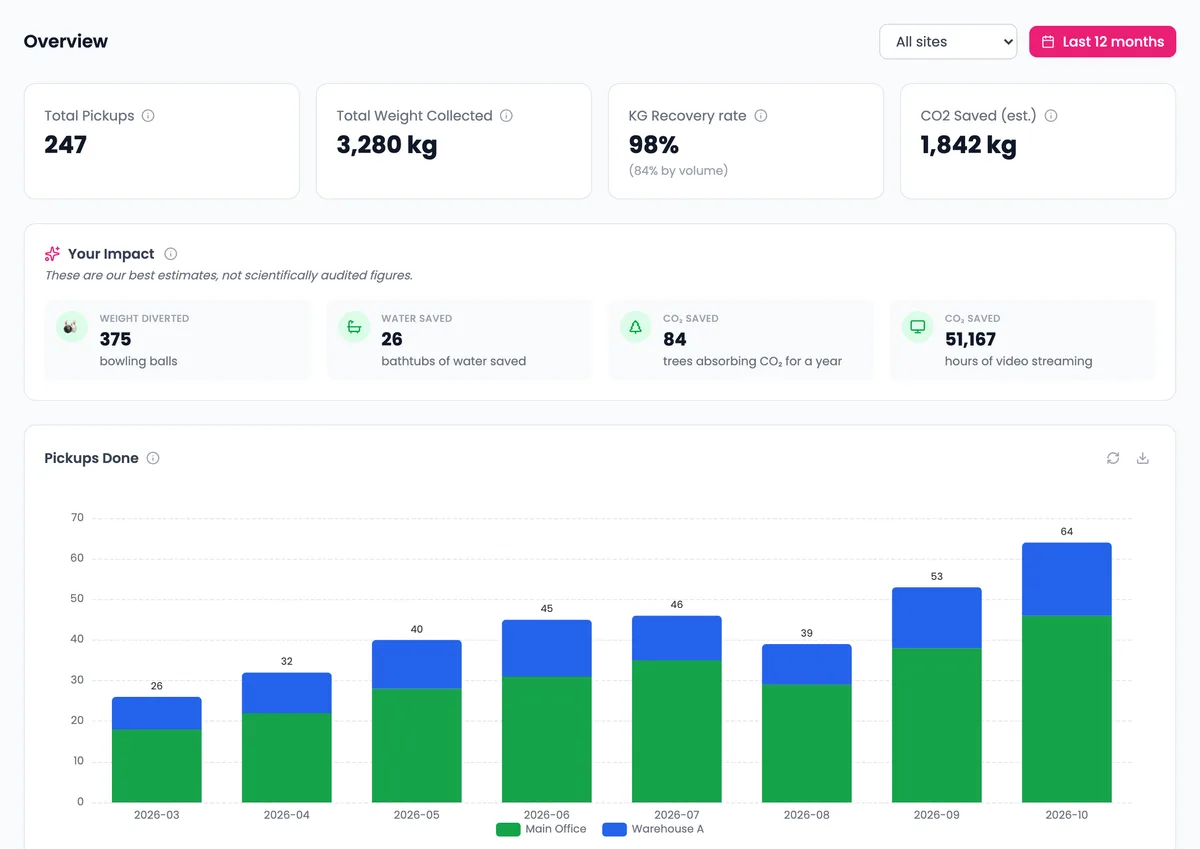Click the blue Warehouse A segment for 2026-06

(x=547, y=648)
